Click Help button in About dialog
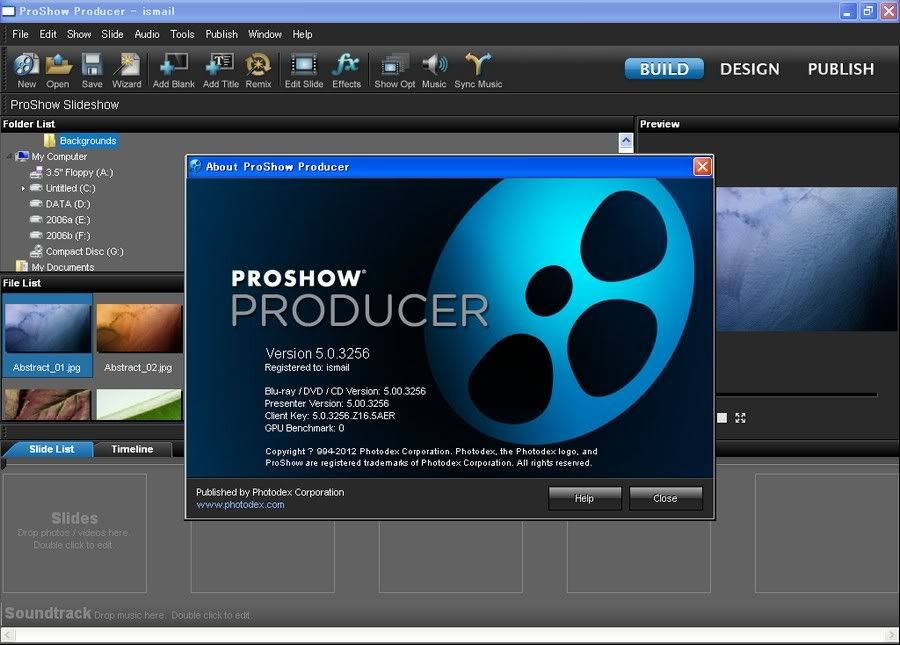Image resolution: width=900 pixels, height=645 pixels. pos(584,498)
